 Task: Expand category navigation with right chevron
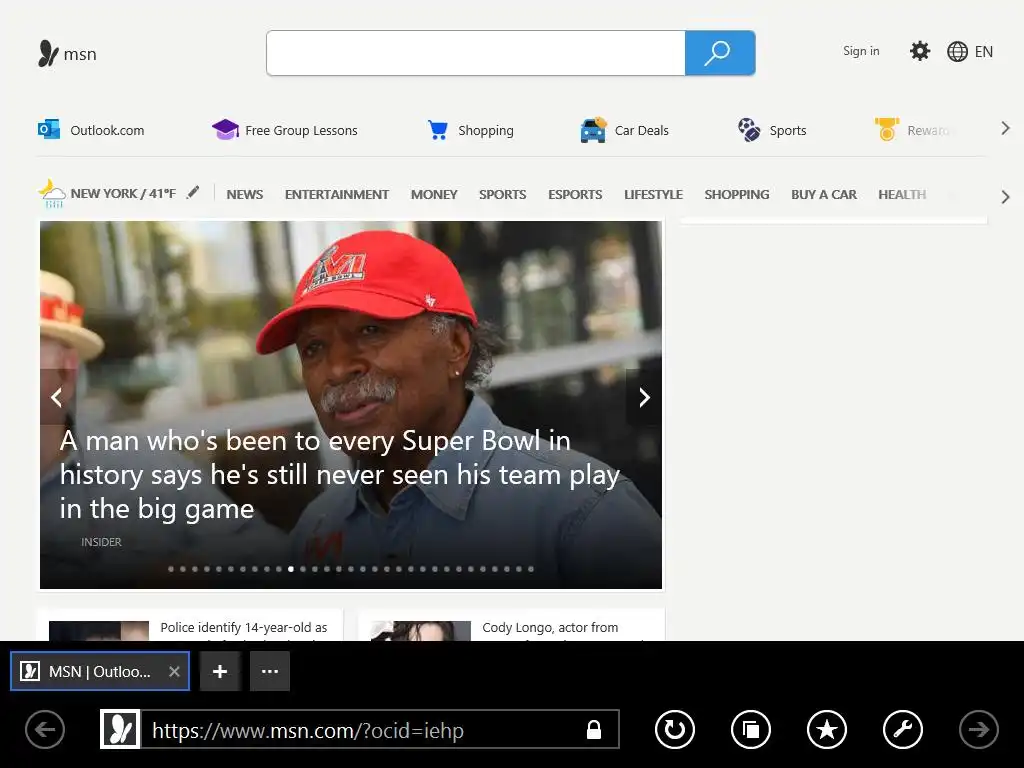tap(1006, 197)
